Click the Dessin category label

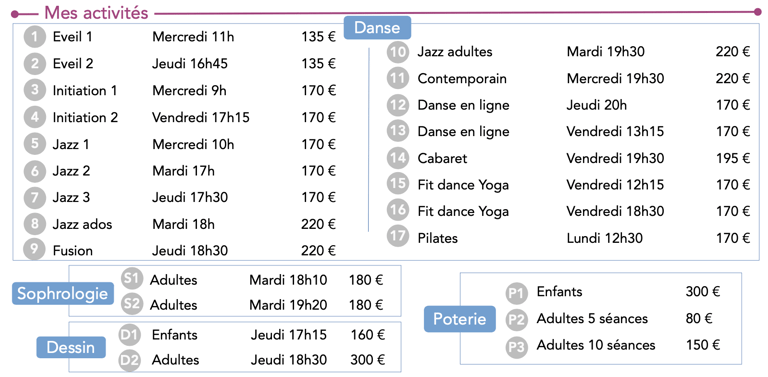[71, 347]
